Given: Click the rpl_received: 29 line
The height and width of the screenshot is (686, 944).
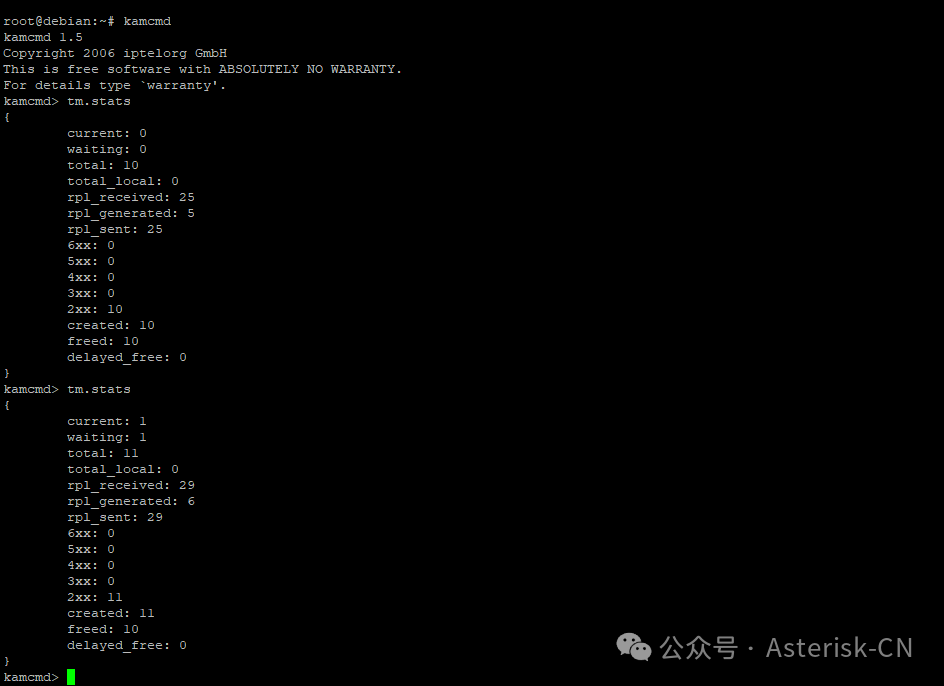Looking at the screenshot, I should [131, 485].
